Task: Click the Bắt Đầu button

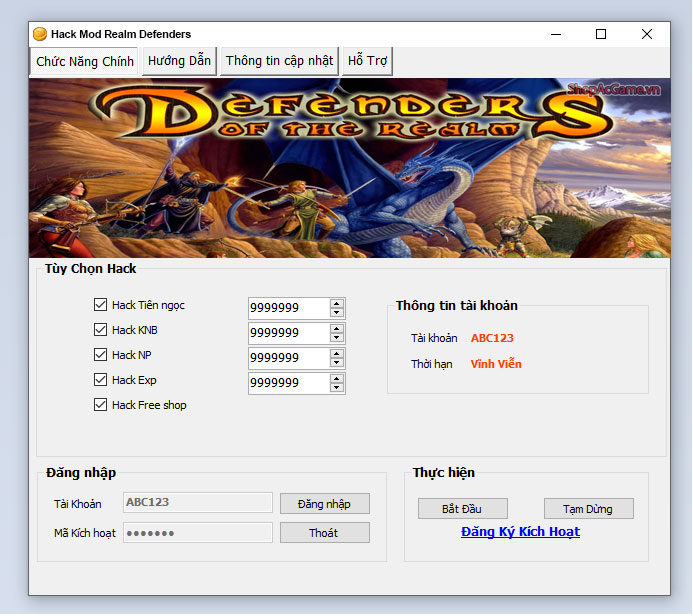Action: pyautogui.click(x=463, y=509)
